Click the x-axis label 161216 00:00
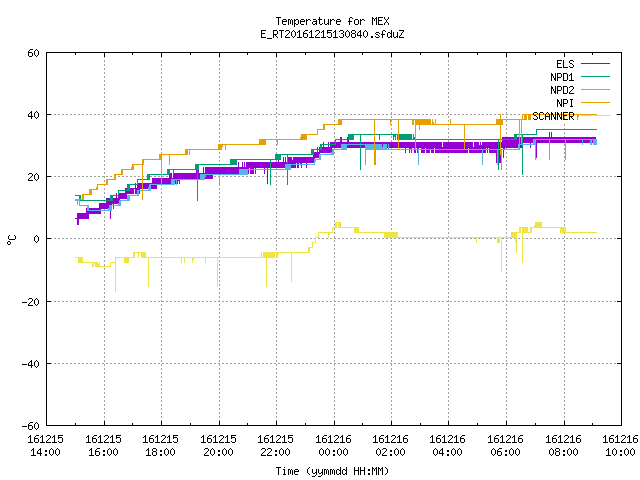Image resolution: width=640 pixels, height=480 pixels. pyautogui.click(x=333, y=446)
